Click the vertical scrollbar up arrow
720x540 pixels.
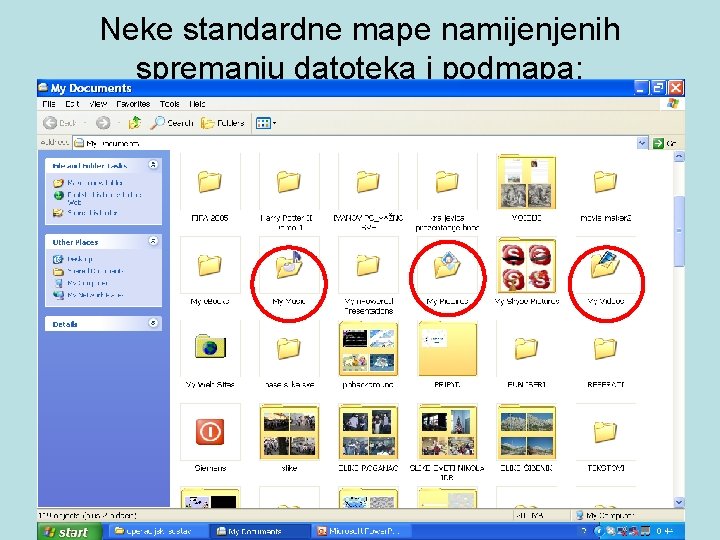point(679,157)
